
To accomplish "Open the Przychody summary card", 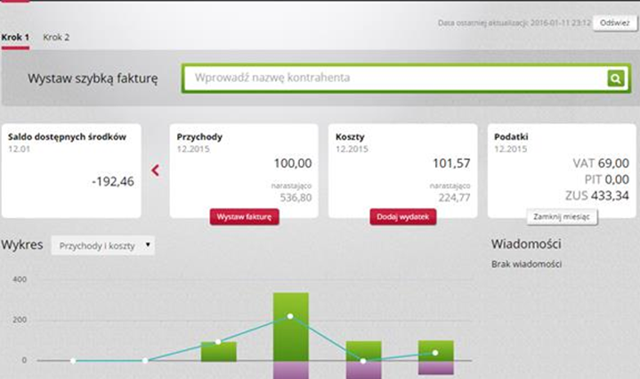I will [244, 171].
